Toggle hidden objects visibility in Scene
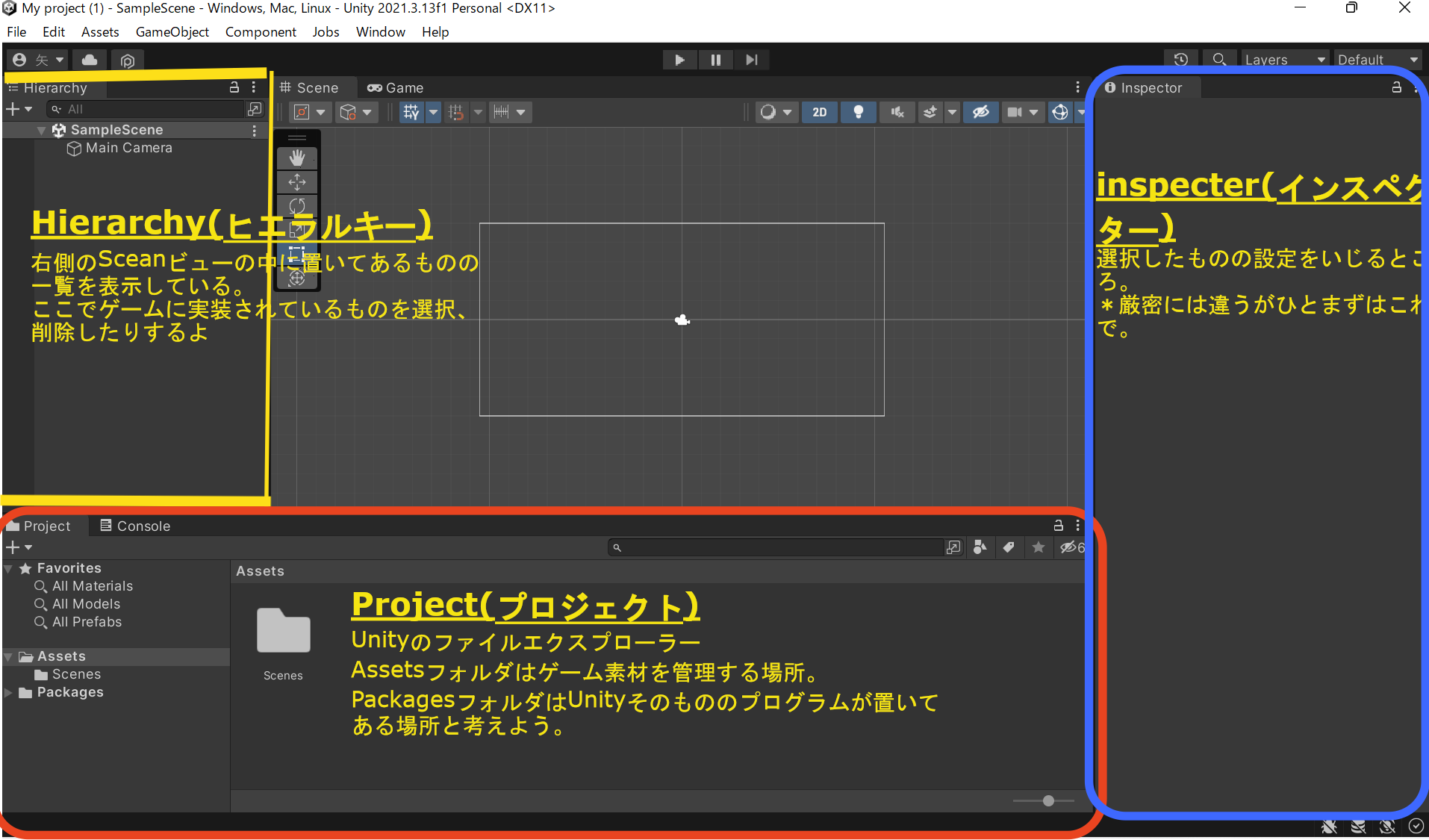This screenshot has height=840, width=1429. (980, 112)
